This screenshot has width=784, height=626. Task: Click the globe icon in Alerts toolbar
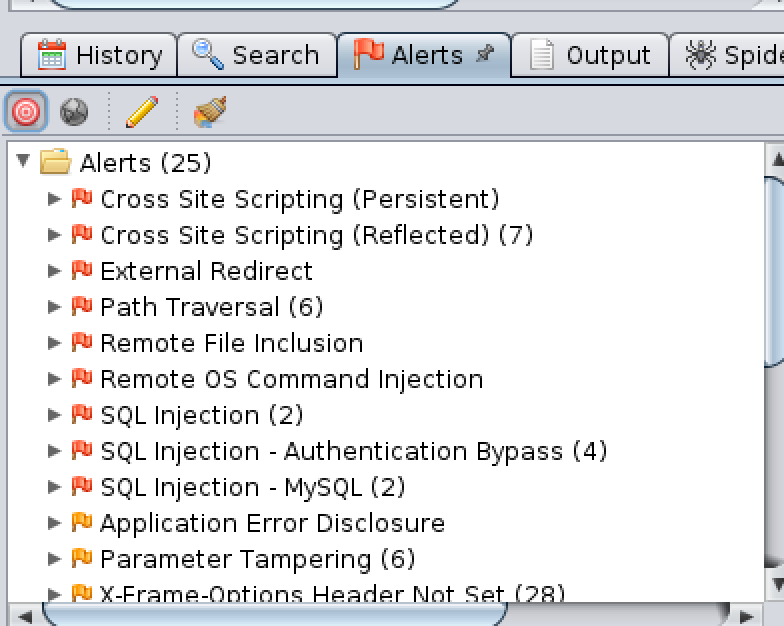pos(74,112)
